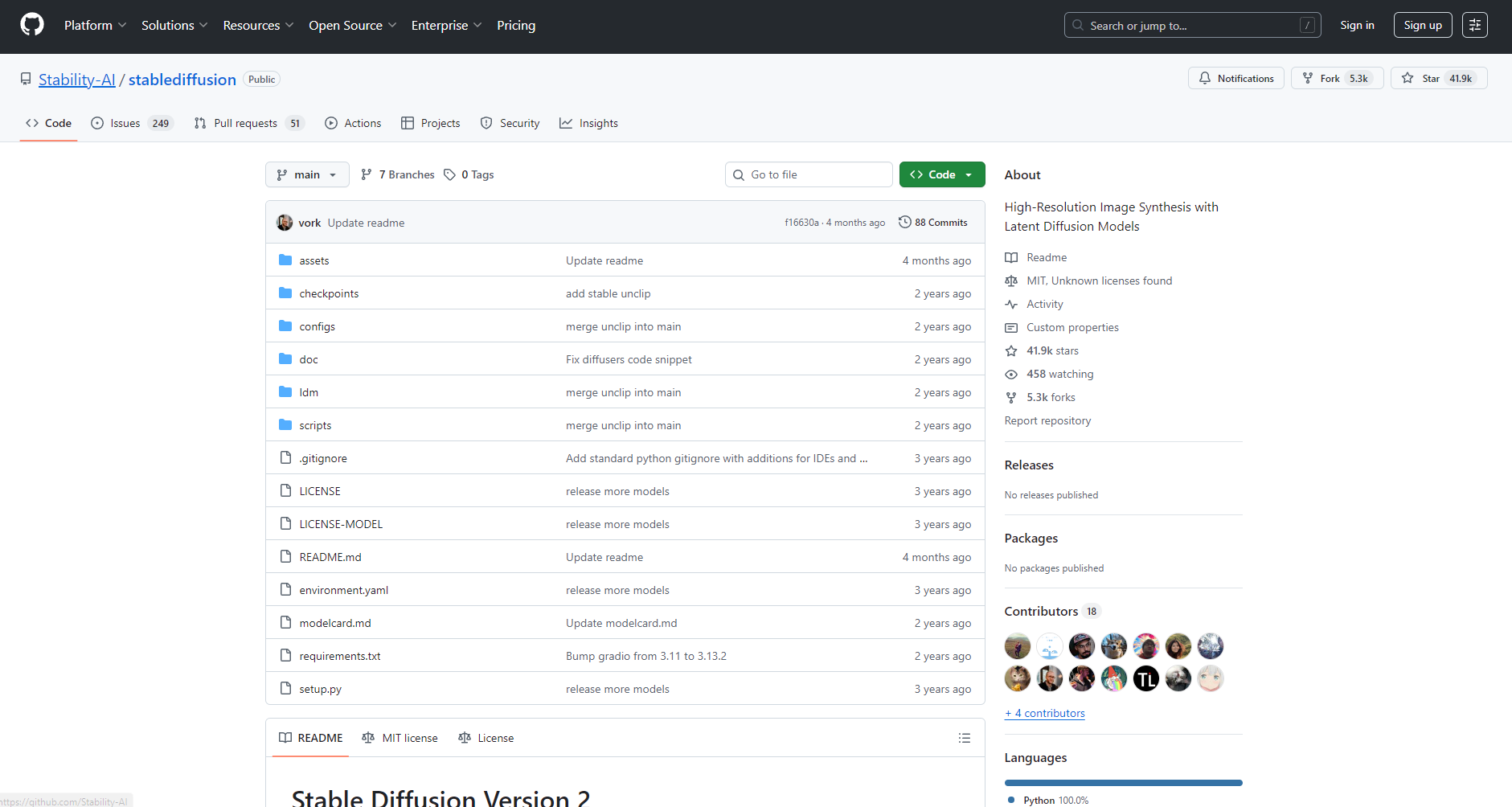Open the assets folder
Viewport: 1512px width, 807px height.
tap(313, 260)
